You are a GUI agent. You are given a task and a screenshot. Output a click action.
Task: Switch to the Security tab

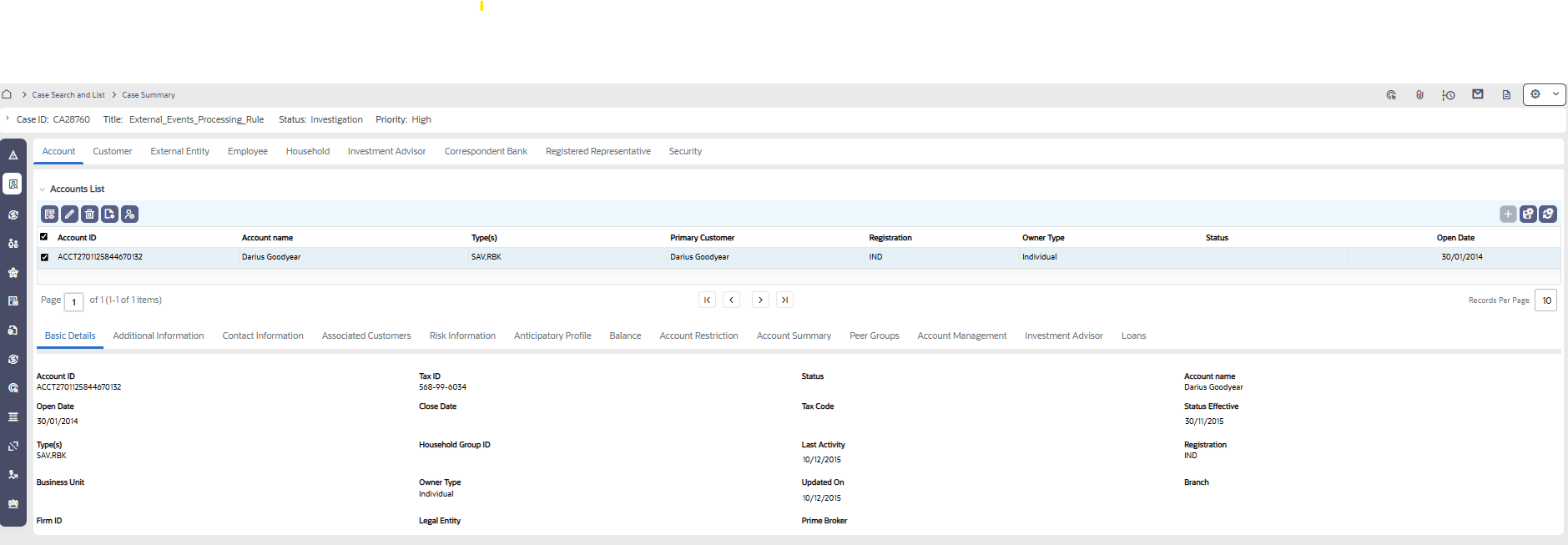[x=685, y=151]
